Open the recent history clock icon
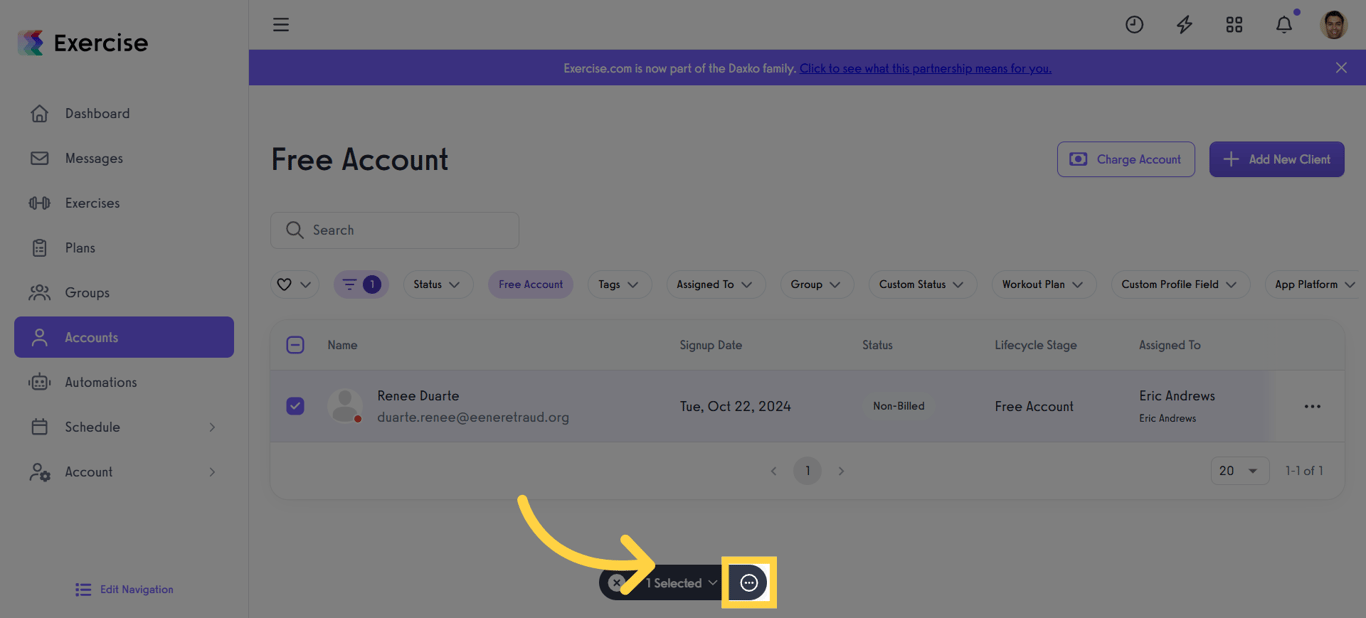 [x=1134, y=24]
